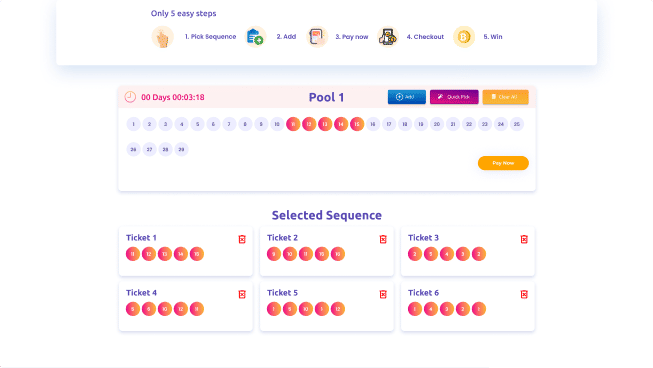Click the 'Pool 1' heading
653x368 pixels.
pyautogui.click(x=326, y=97)
